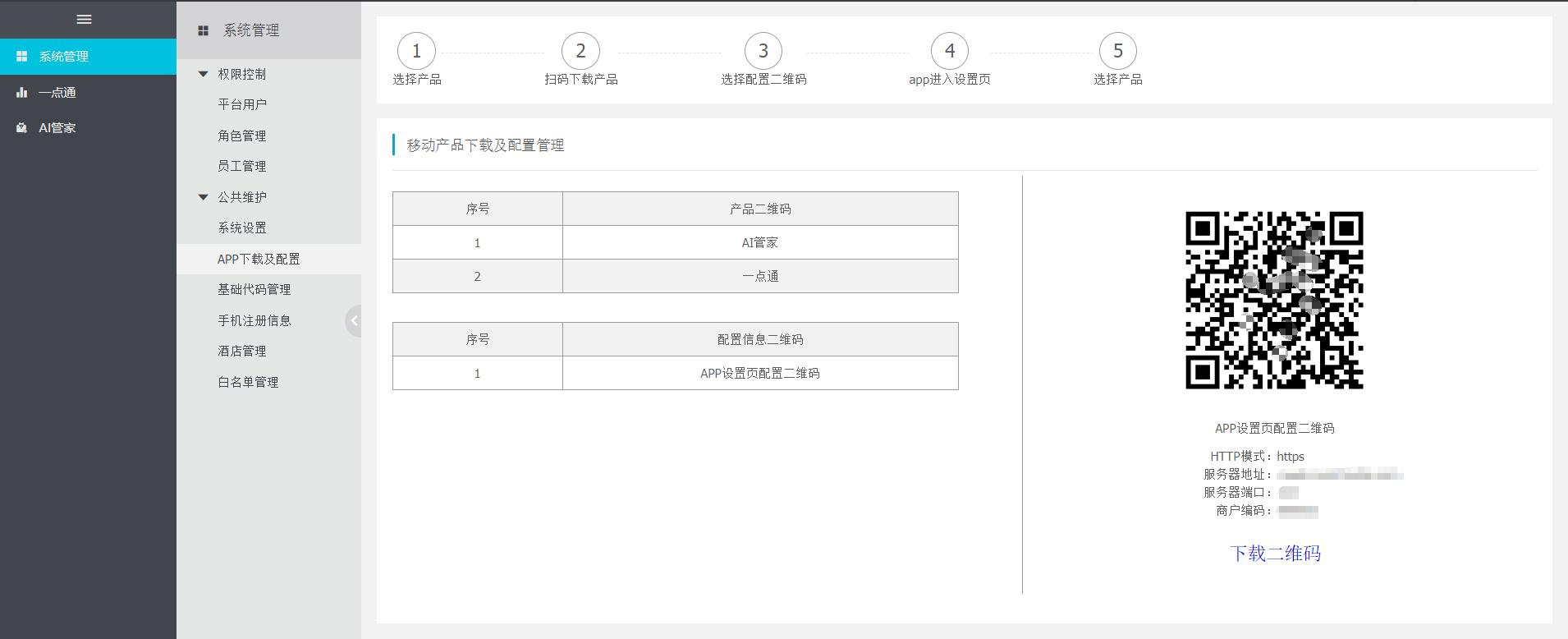Collapse the submenu panel with arrow handle
Screen dimensions: 1568x639
coord(354,321)
